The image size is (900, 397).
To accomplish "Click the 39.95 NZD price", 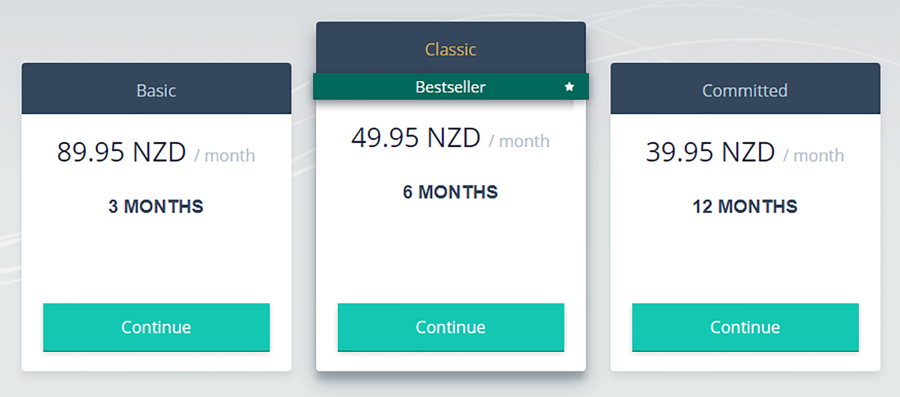I will tap(711, 153).
